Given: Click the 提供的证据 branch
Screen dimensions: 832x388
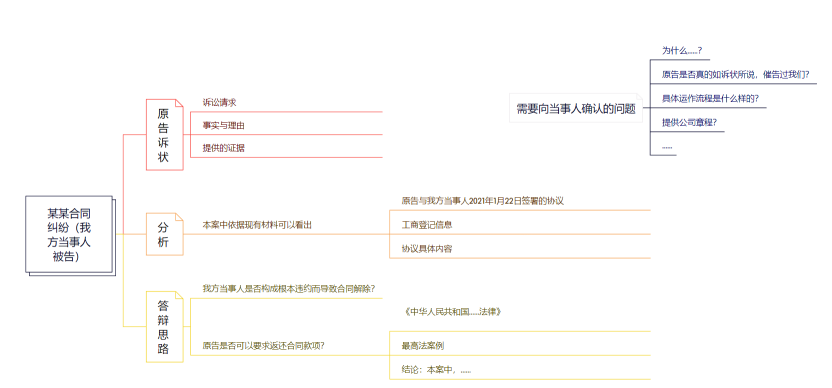Looking at the screenshot, I should (x=223, y=149).
